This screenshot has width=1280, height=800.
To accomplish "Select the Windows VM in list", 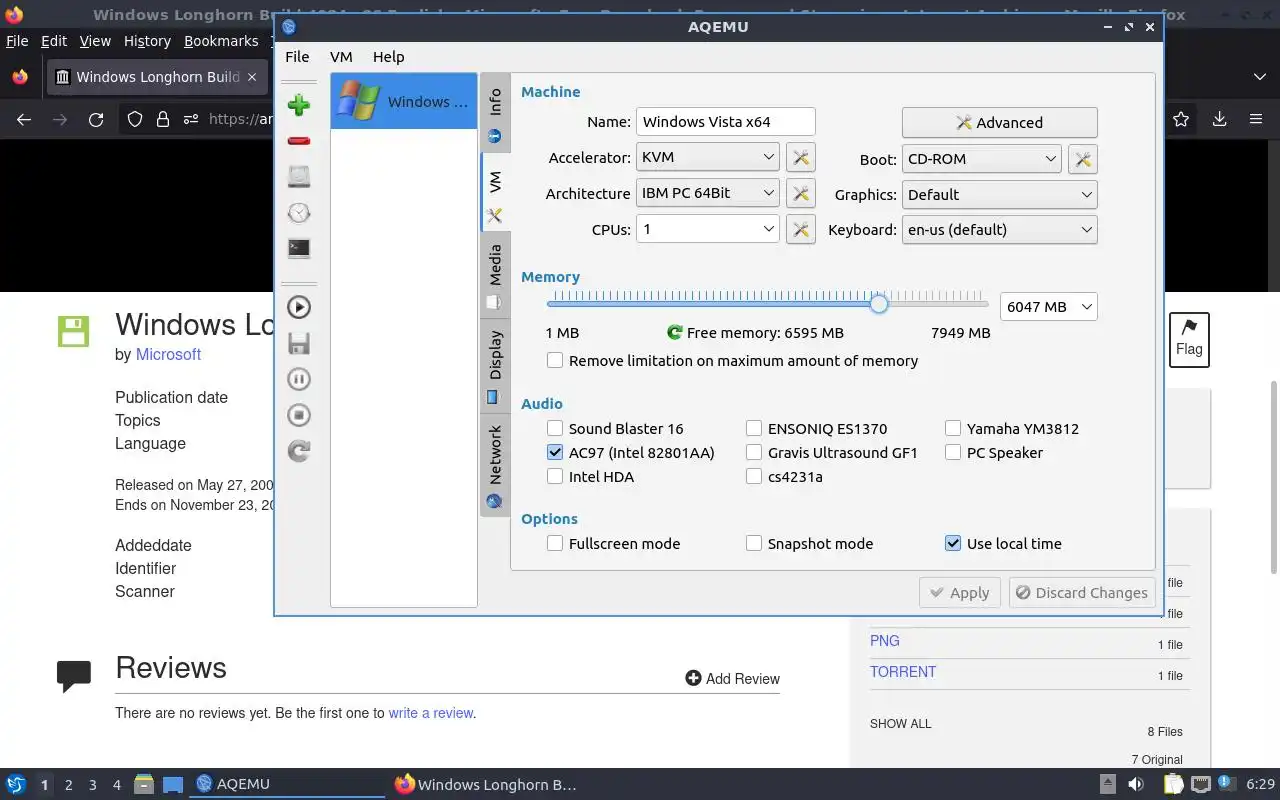I will 404,101.
